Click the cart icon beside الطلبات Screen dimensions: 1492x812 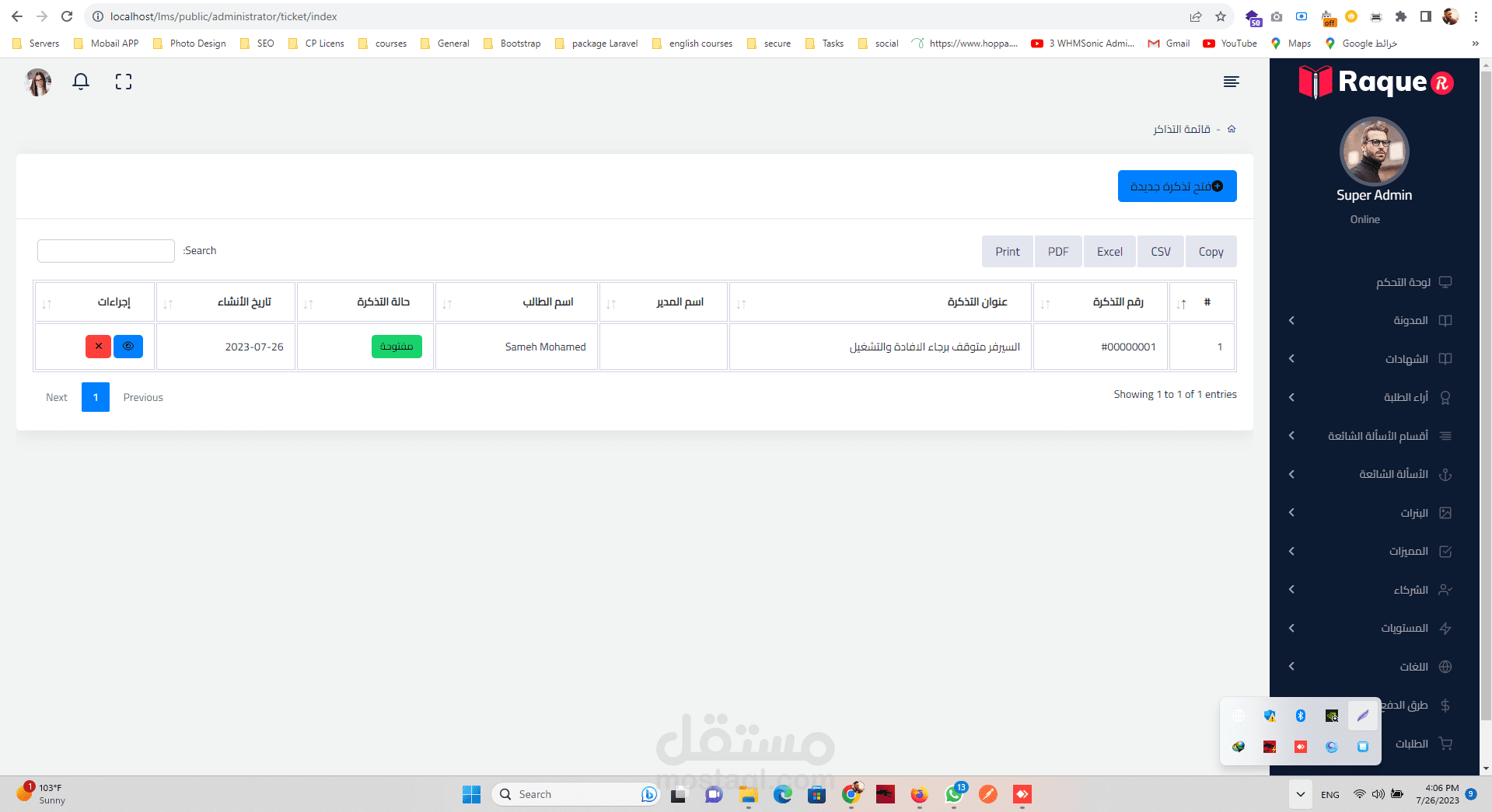pos(1445,744)
